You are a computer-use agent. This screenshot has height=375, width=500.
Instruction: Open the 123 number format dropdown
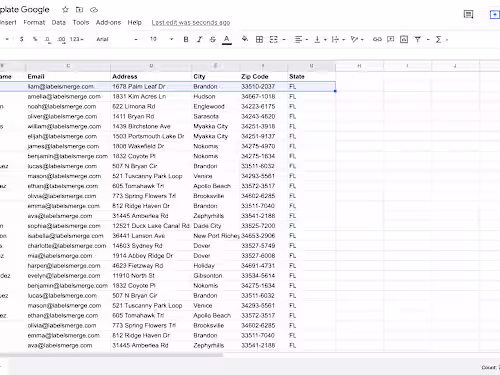point(76,39)
